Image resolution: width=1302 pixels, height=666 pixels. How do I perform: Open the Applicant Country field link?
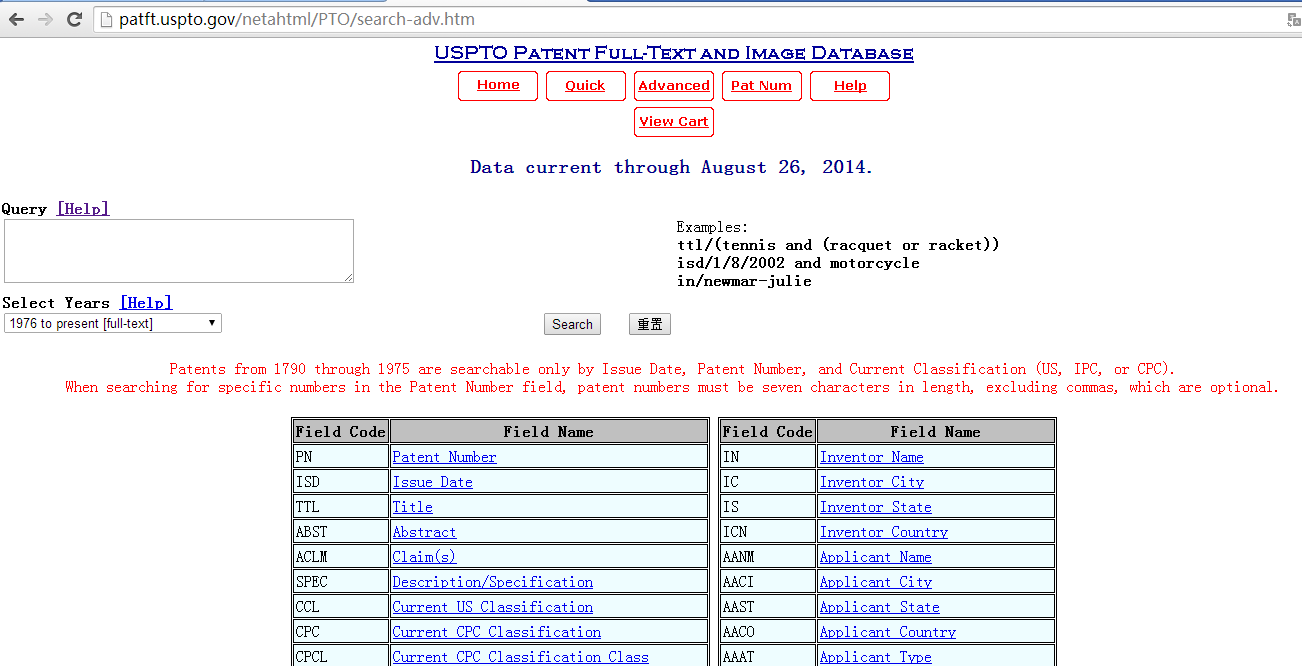887,632
